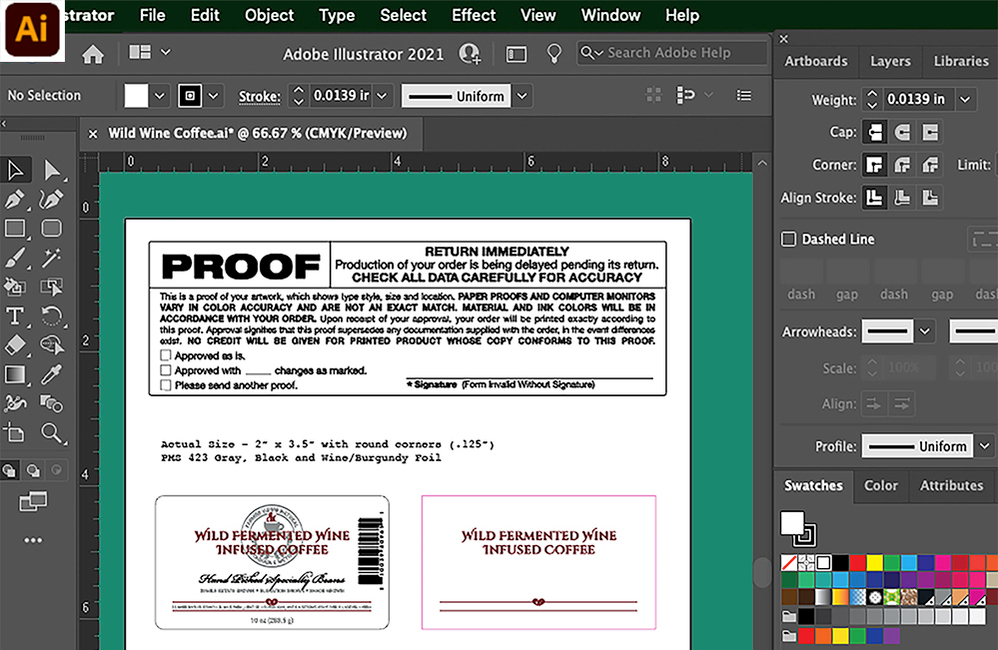
Task: Open Weight dropdown in Stroke panel
Action: click(x=965, y=99)
